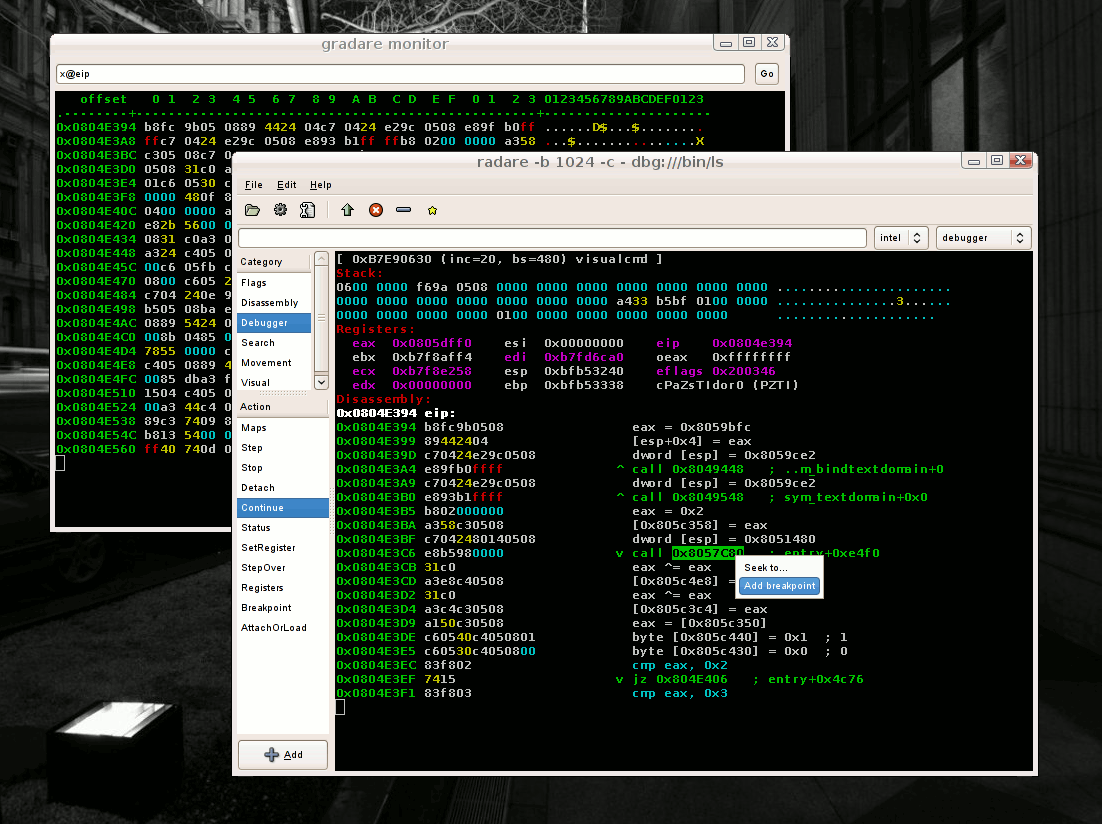This screenshot has width=1102, height=824.
Task: Click the green up arrow icon
Action: (347, 210)
